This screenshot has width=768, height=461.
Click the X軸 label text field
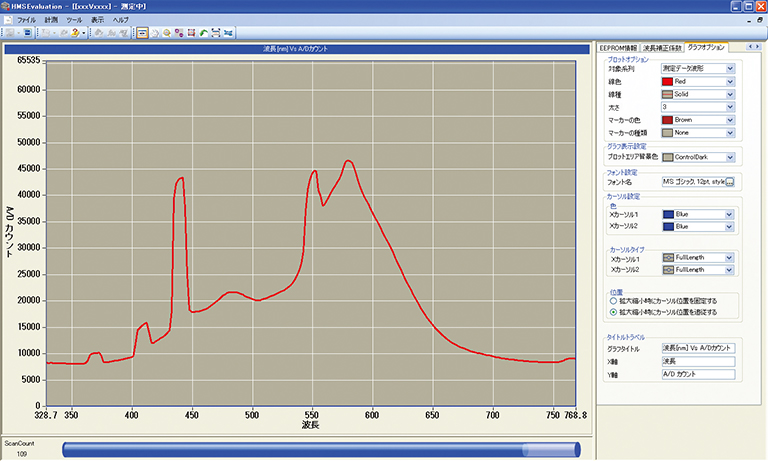point(698,362)
